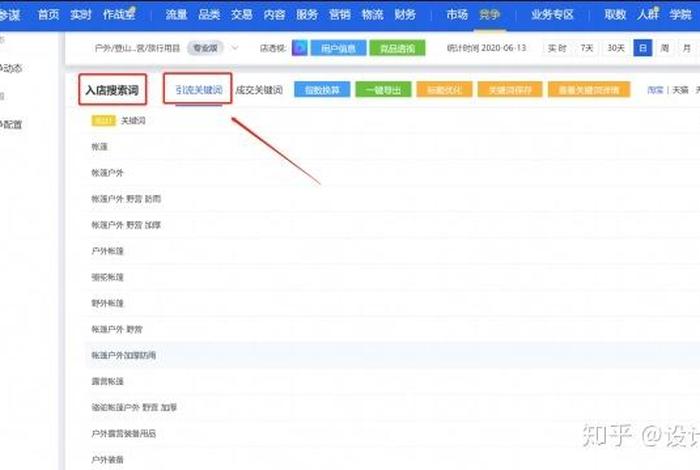
Task: Click the blue 指数换算 button
Action: pos(322,90)
